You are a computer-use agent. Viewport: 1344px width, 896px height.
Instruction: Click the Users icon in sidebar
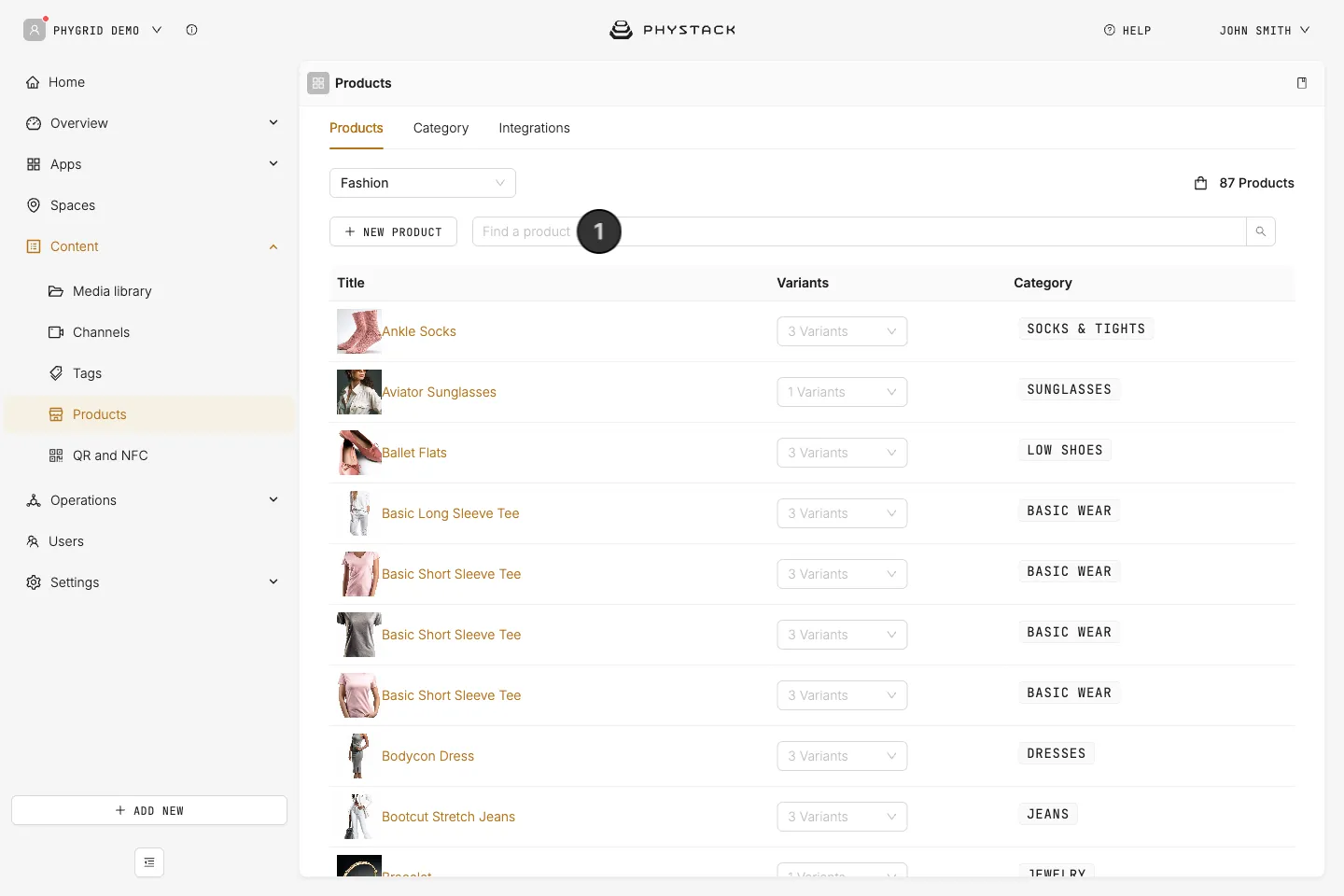(33, 541)
